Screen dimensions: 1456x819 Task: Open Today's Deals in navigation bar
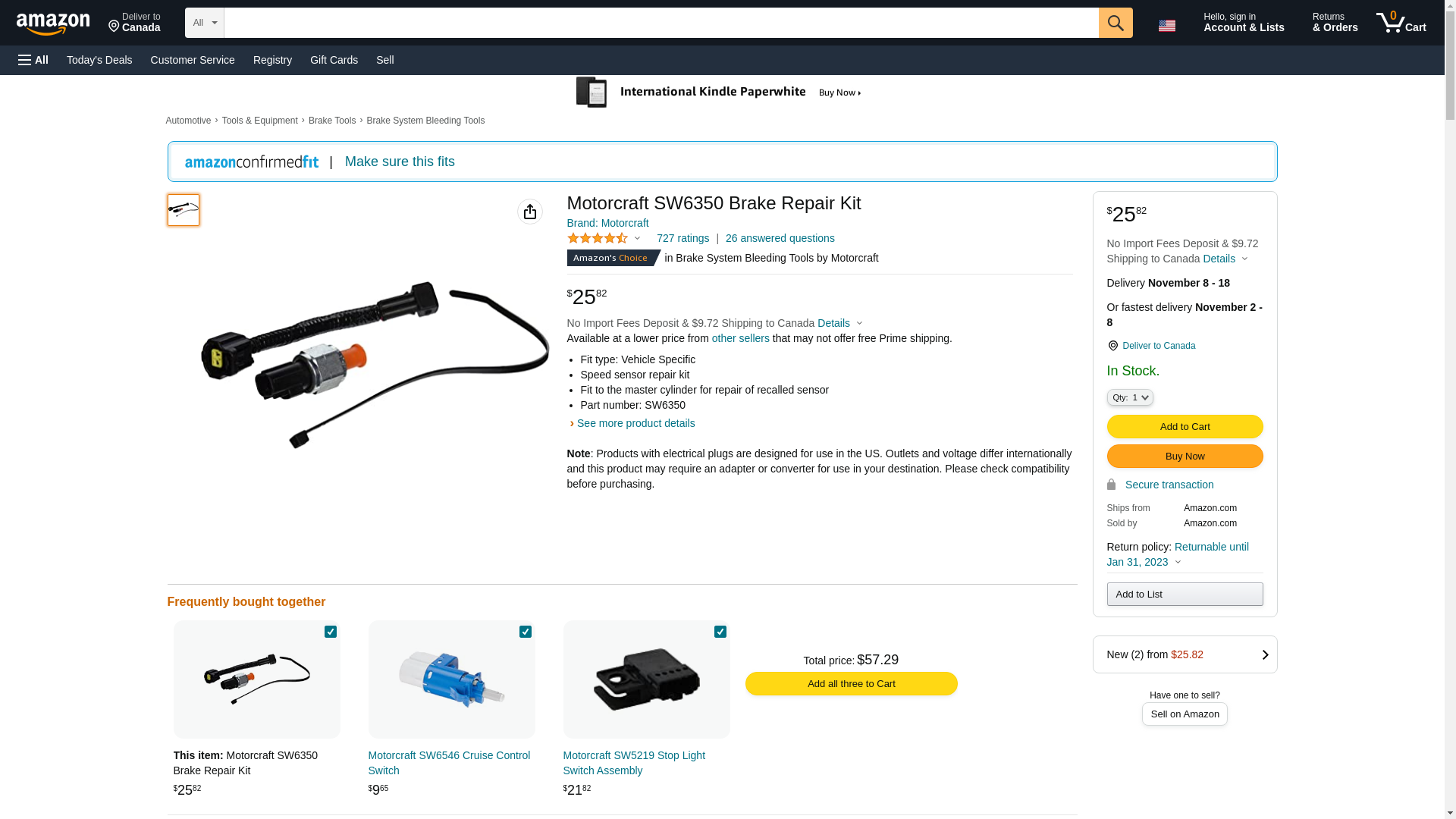click(x=99, y=60)
